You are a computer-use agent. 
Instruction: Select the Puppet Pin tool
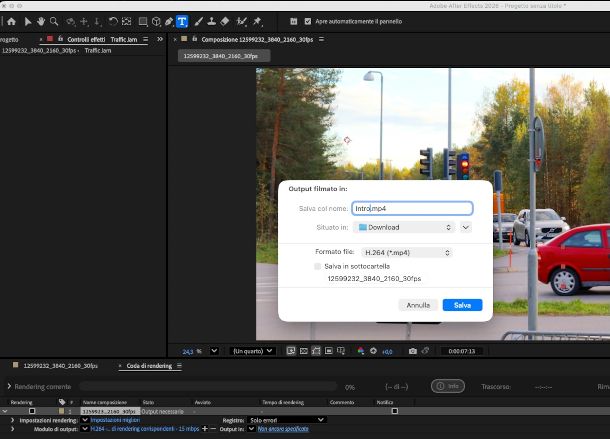pyautogui.click(x=257, y=21)
